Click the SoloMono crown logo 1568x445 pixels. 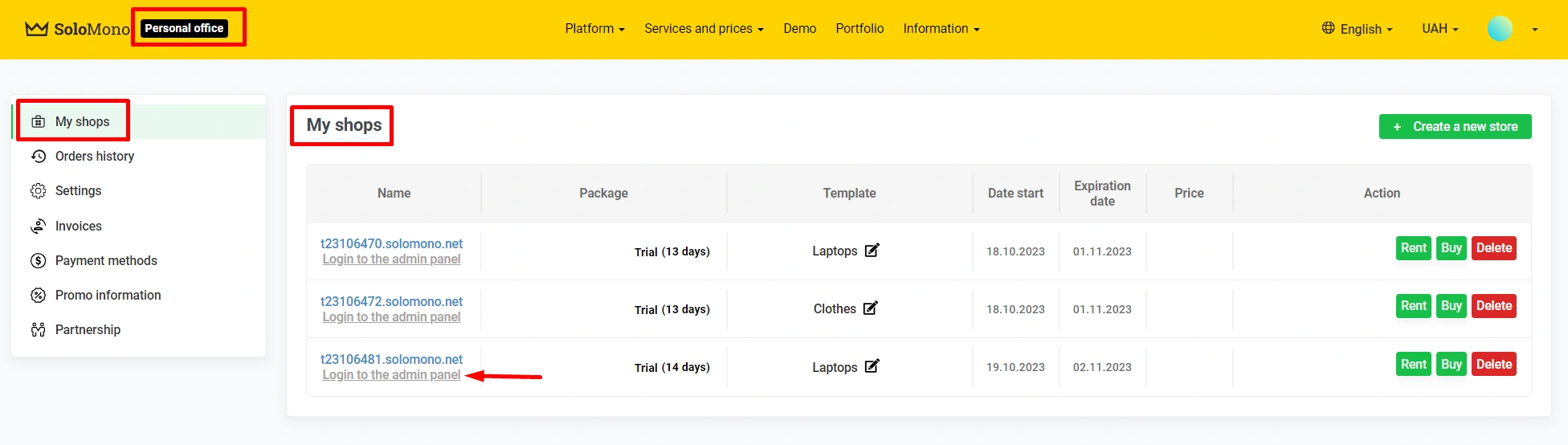pyautogui.click(x=37, y=29)
